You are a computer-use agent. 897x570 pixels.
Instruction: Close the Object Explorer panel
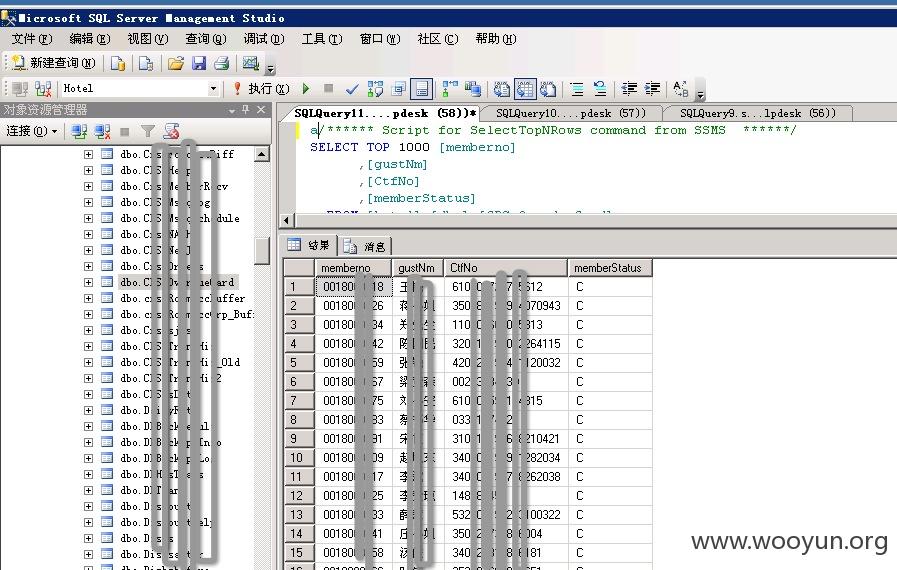[261, 109]
